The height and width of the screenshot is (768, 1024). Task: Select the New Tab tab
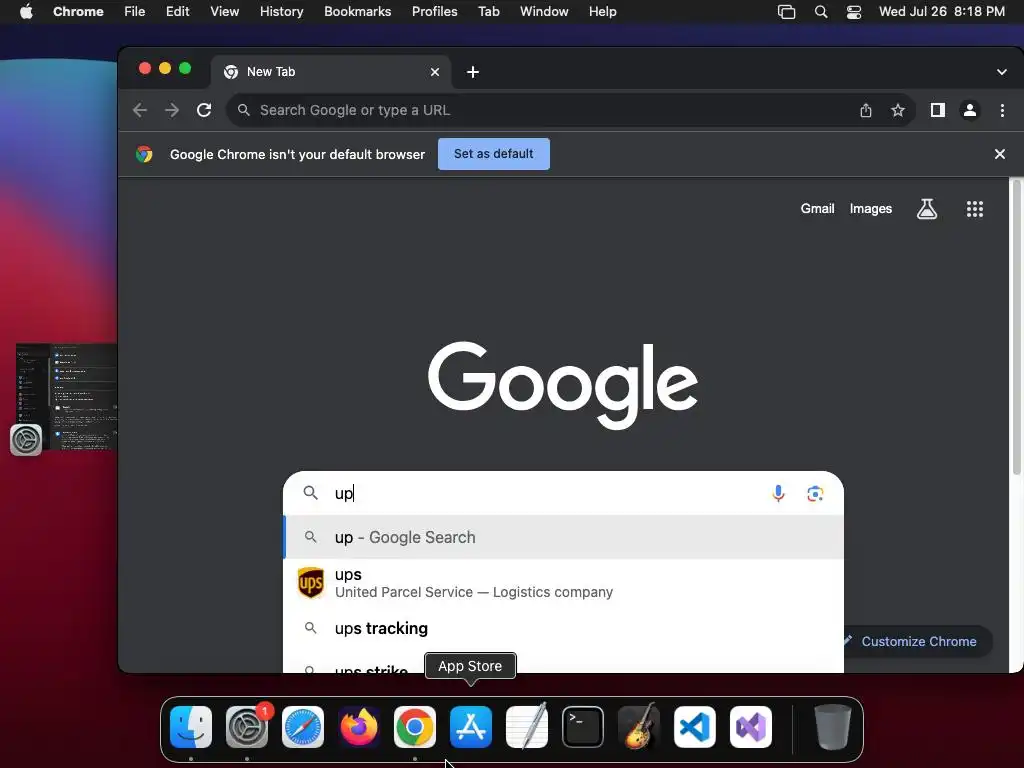[332, 72]
